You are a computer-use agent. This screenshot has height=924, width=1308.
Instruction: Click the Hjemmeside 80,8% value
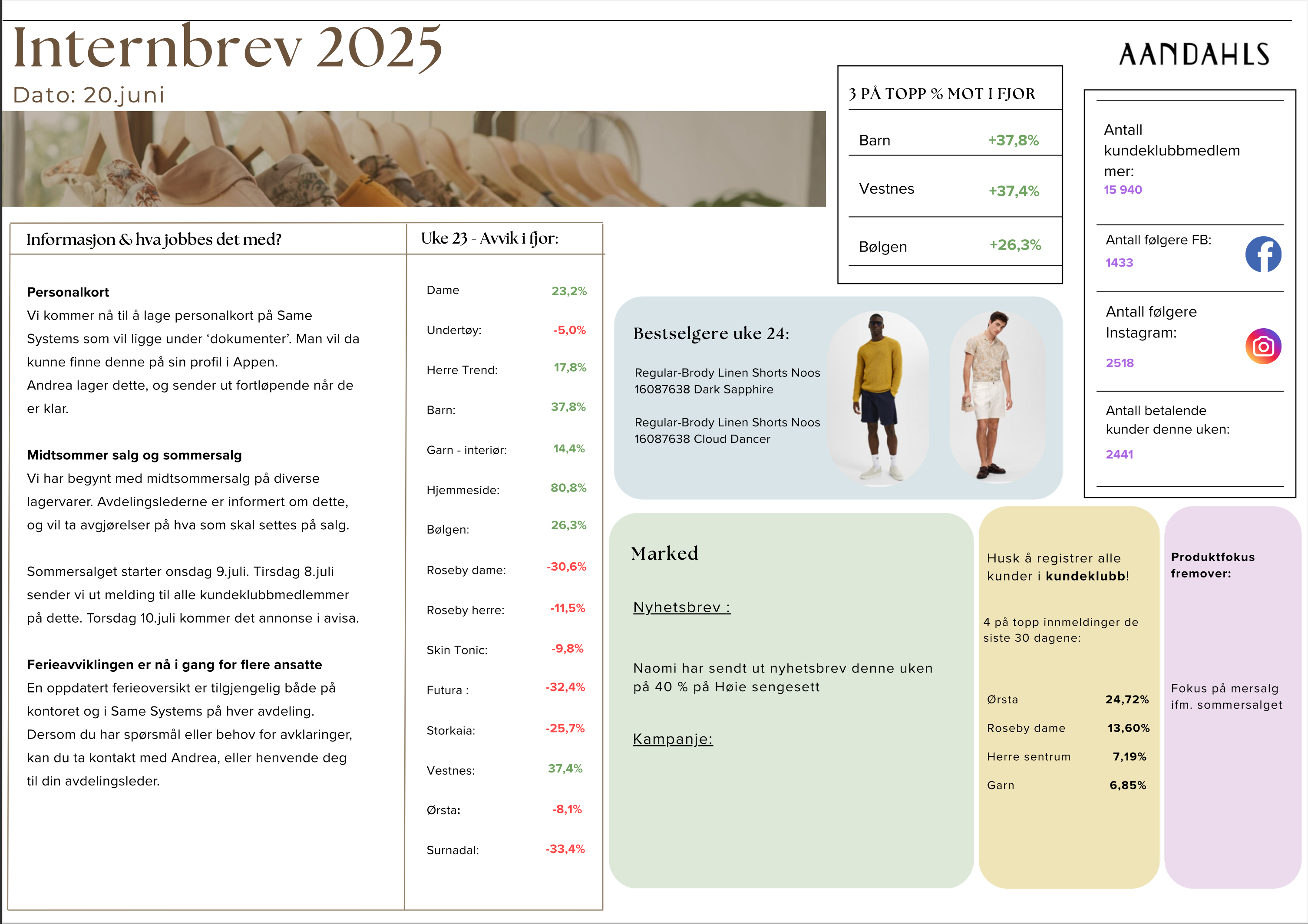click(x=568, y=488)
